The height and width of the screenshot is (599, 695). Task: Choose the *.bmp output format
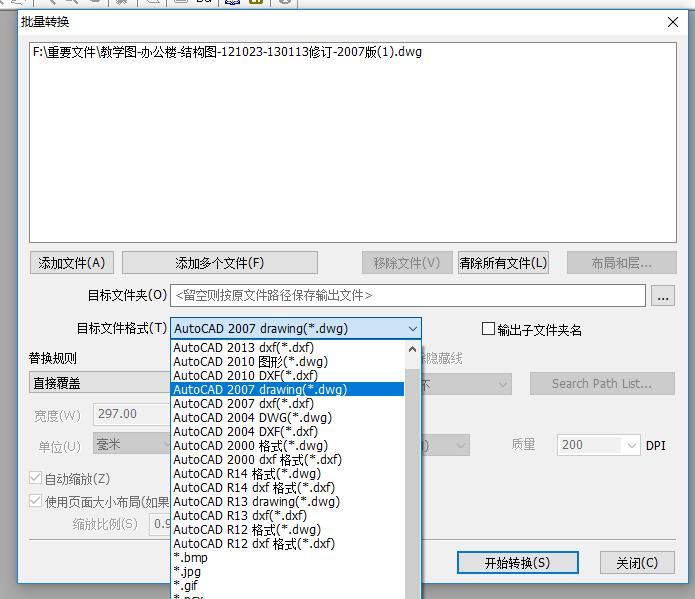[190, 558]
